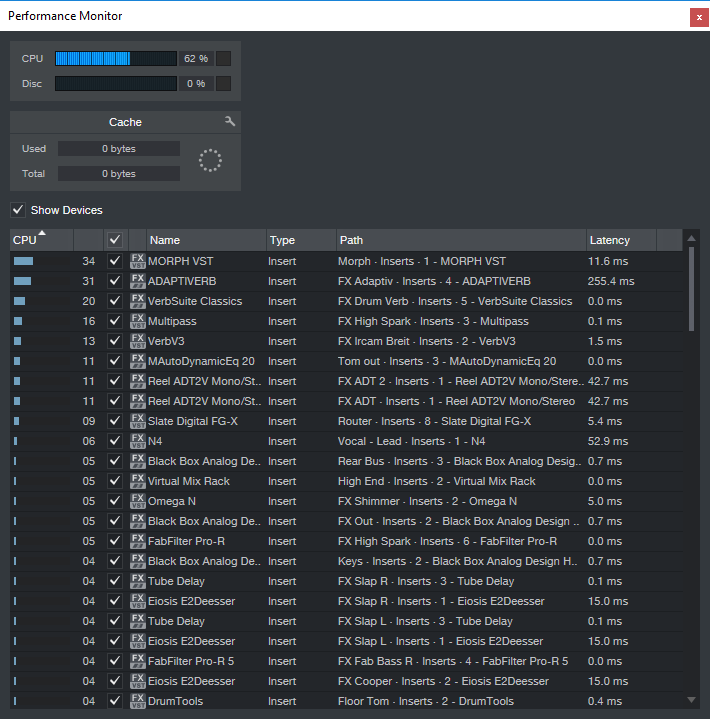This screenshot has width=710, height=719.
Task: Uncheck the Multipass enable checkbox
Action: click(115, 321)
